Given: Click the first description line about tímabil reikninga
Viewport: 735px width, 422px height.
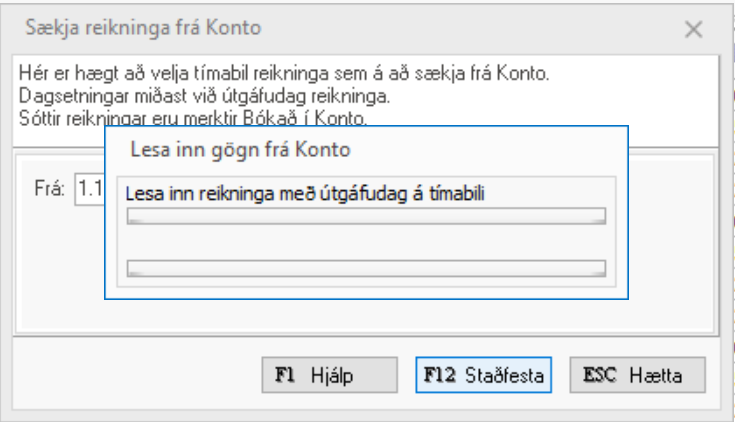Looking at the screenshot, I should pyautogui.click(x=286, y=76).
